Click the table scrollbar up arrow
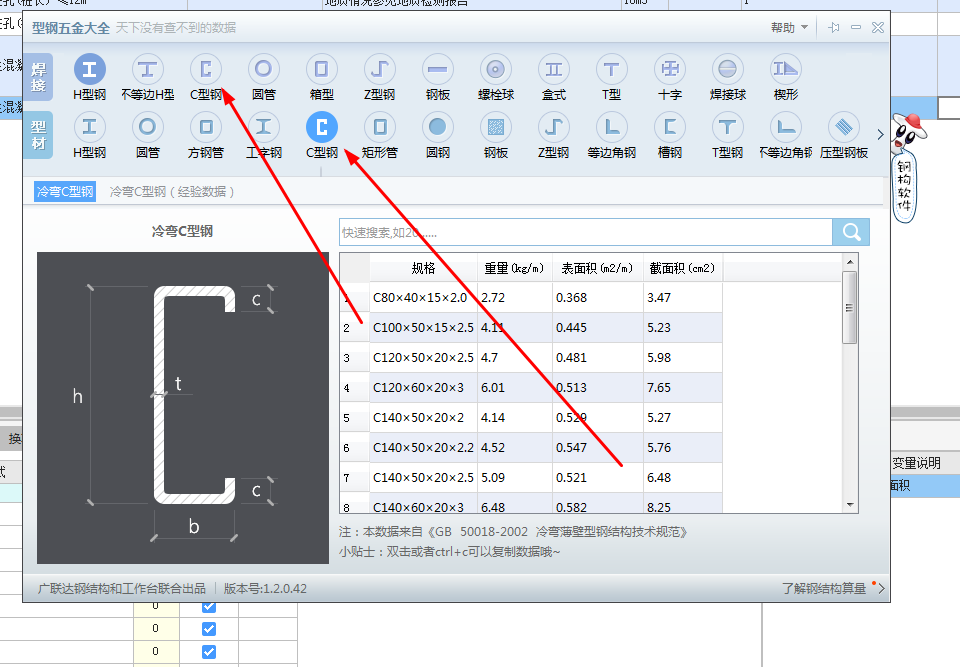Viewport: 960px width, 667px height. tap(850, 262)
